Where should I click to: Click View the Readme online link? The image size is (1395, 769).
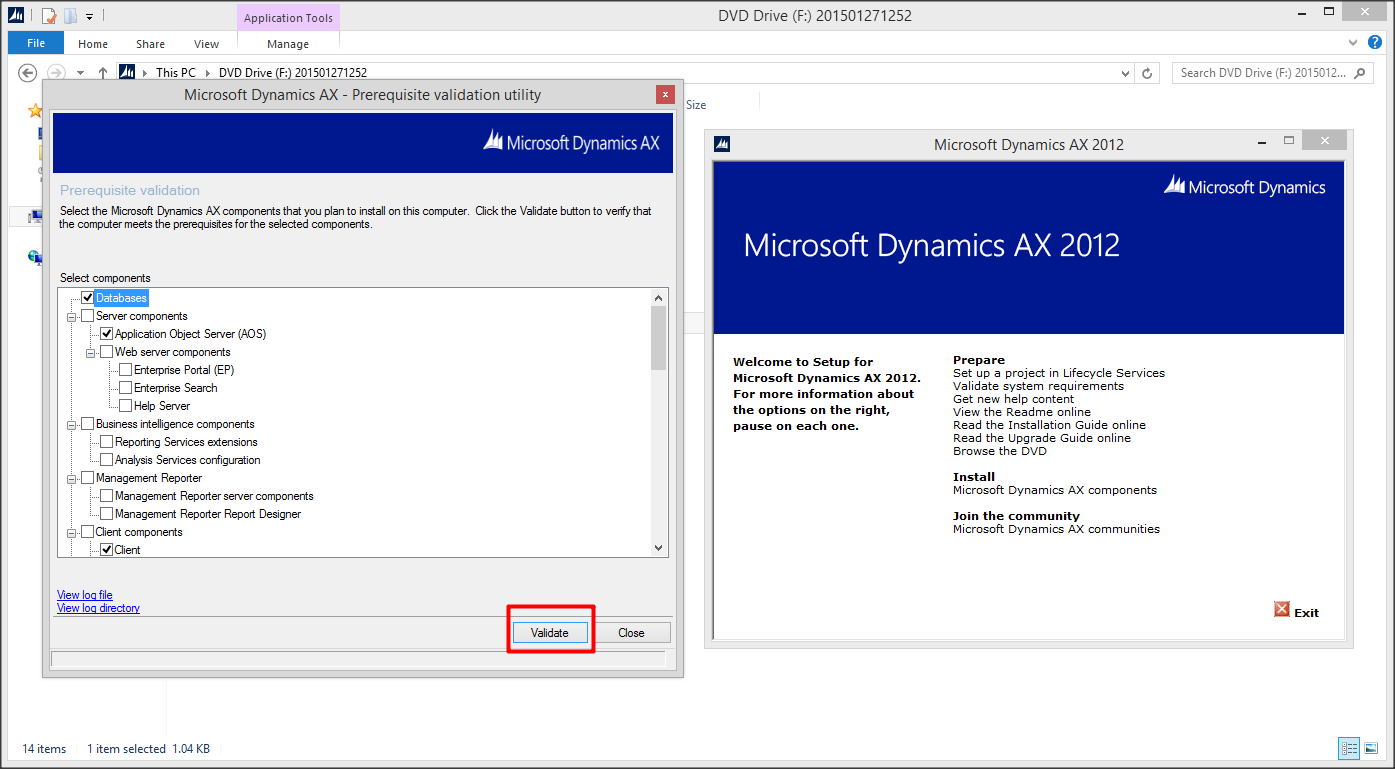pyautogui.click(x=1022, y=412)
